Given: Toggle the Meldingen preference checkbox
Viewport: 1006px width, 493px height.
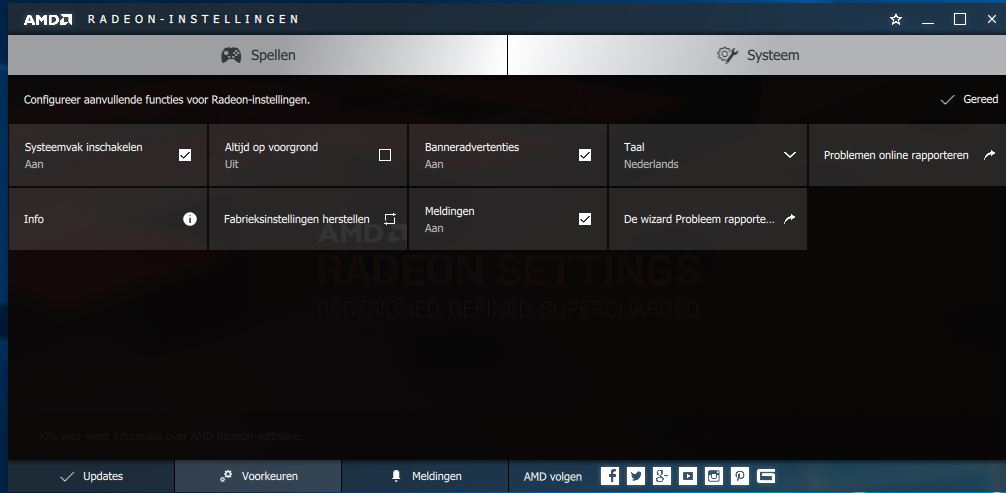Looking at the screenshot, I should 584,219.
